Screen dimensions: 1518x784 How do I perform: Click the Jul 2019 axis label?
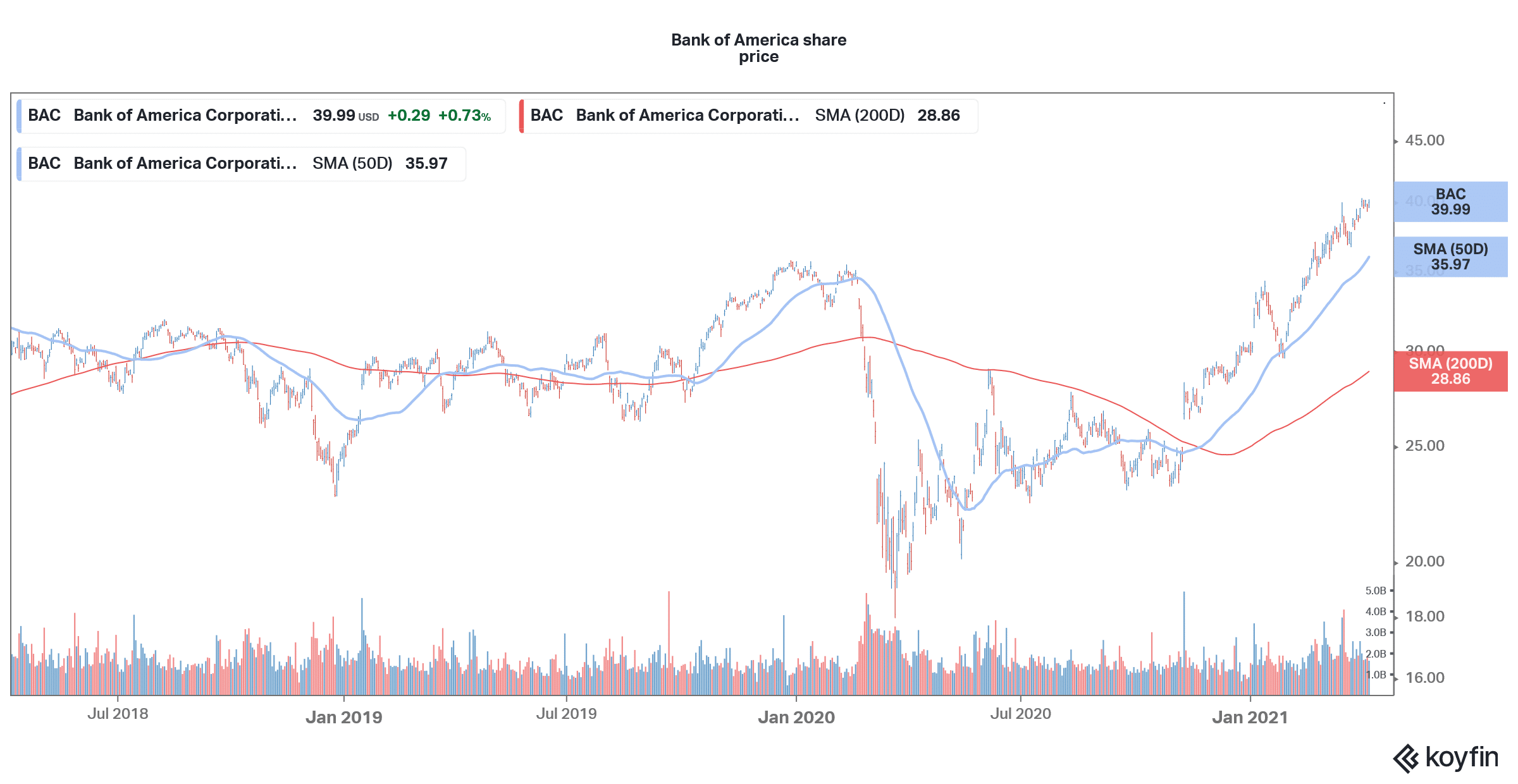[566, 714]
